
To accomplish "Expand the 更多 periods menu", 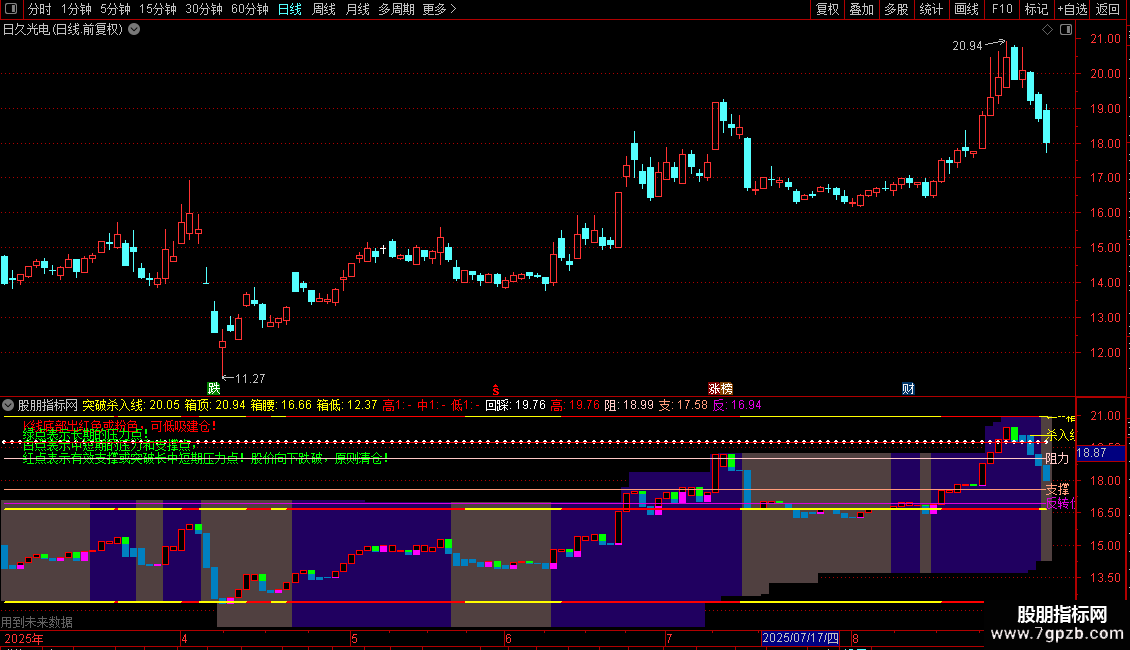I will [440, 9].
